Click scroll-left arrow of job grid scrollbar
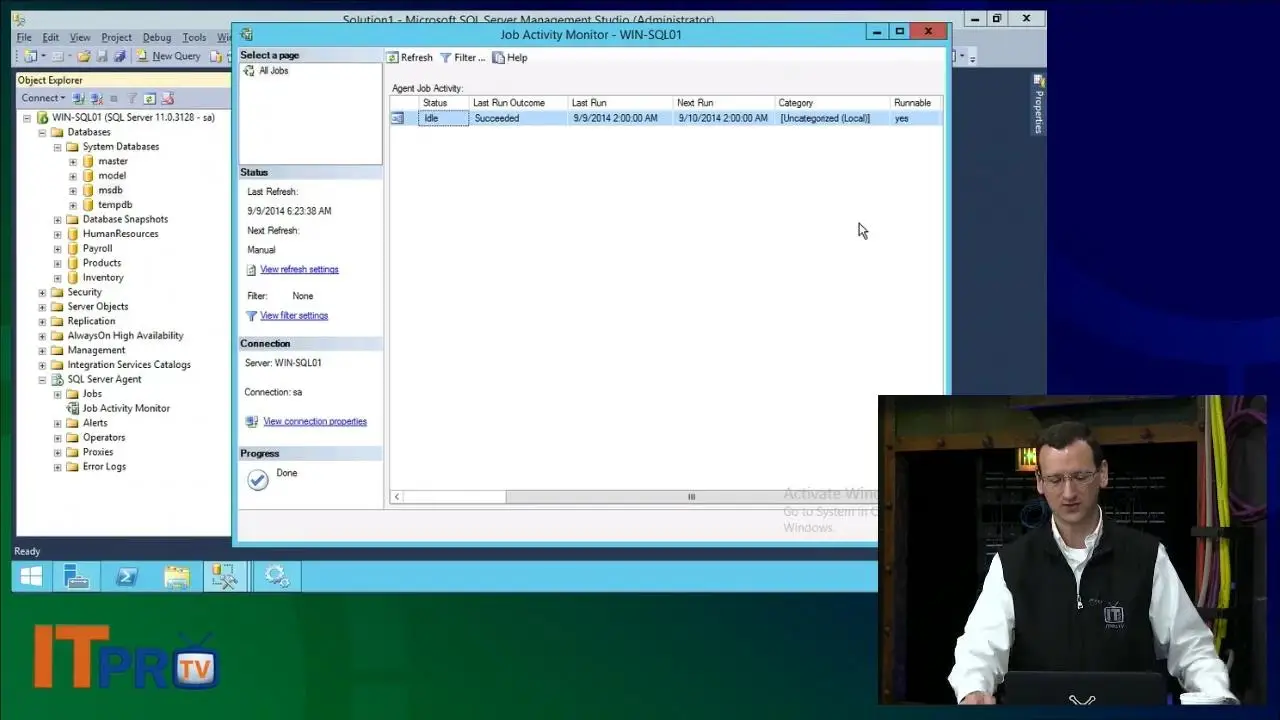This screenshot has height=720, width=1280. tap(397, 497)
